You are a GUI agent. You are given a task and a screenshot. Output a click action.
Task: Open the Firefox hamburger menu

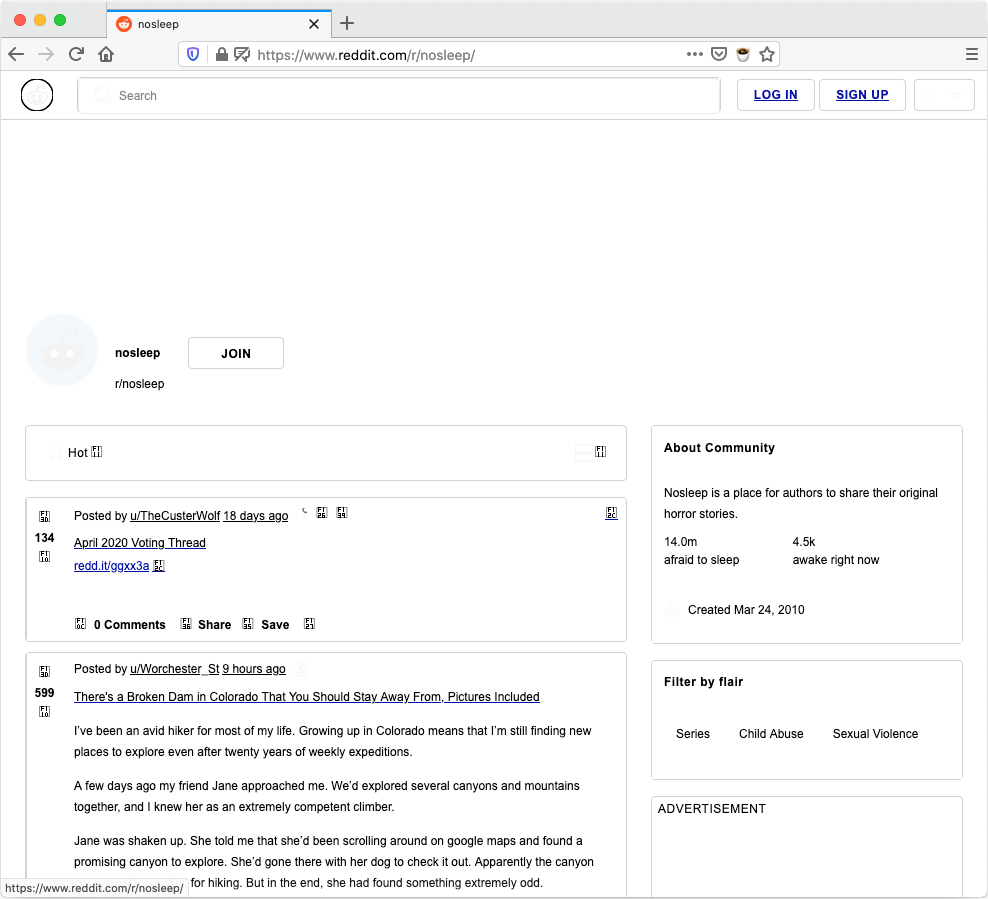tap(972, 54)
